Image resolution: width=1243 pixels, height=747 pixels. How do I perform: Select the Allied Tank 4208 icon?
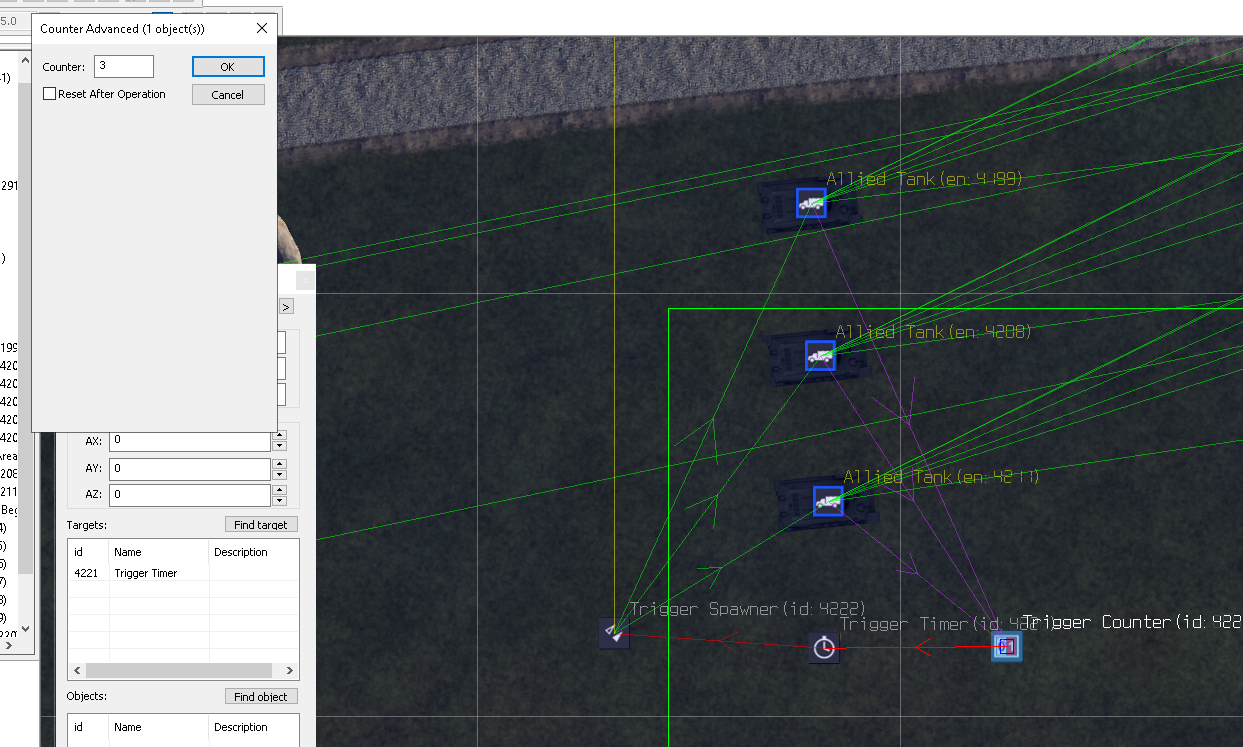pos(820,355)
